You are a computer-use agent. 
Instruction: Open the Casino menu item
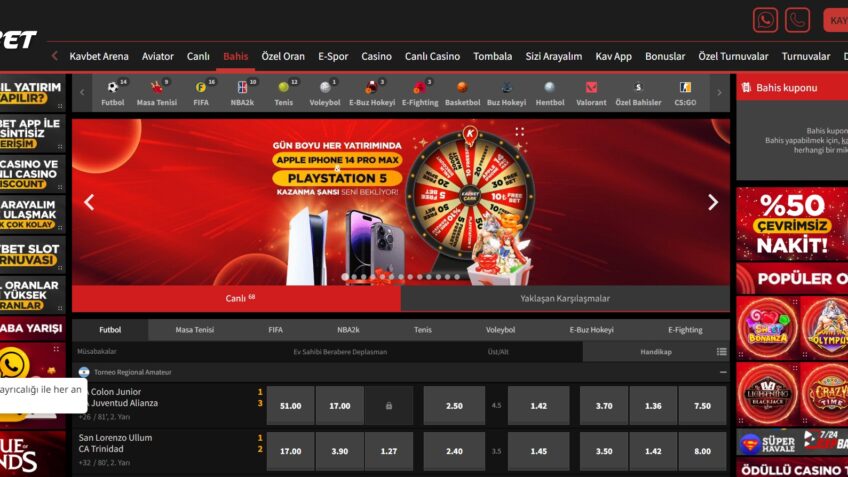(x=376, y=56)
